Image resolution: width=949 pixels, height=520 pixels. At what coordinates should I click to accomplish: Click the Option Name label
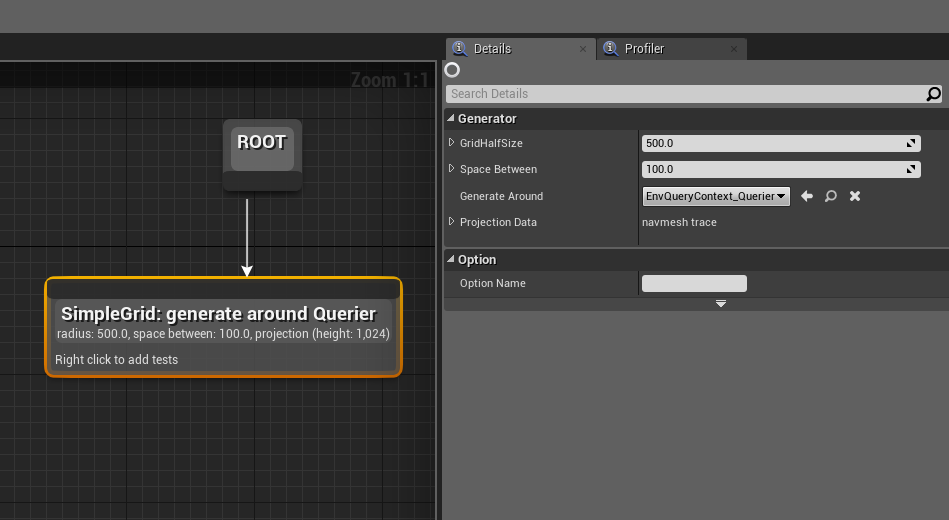[x=493, y=283]
